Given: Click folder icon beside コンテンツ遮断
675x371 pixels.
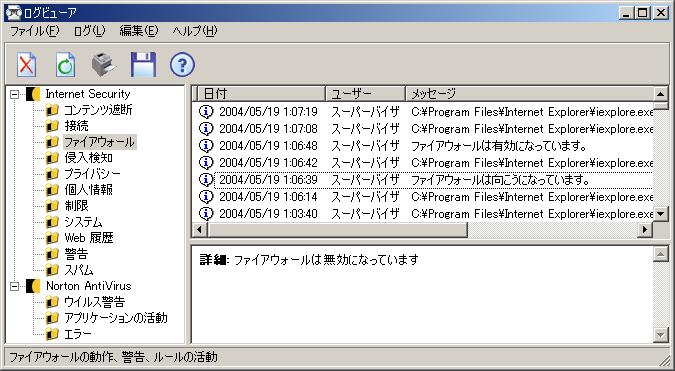Looking at the screenshot, I should pos(52,110).
